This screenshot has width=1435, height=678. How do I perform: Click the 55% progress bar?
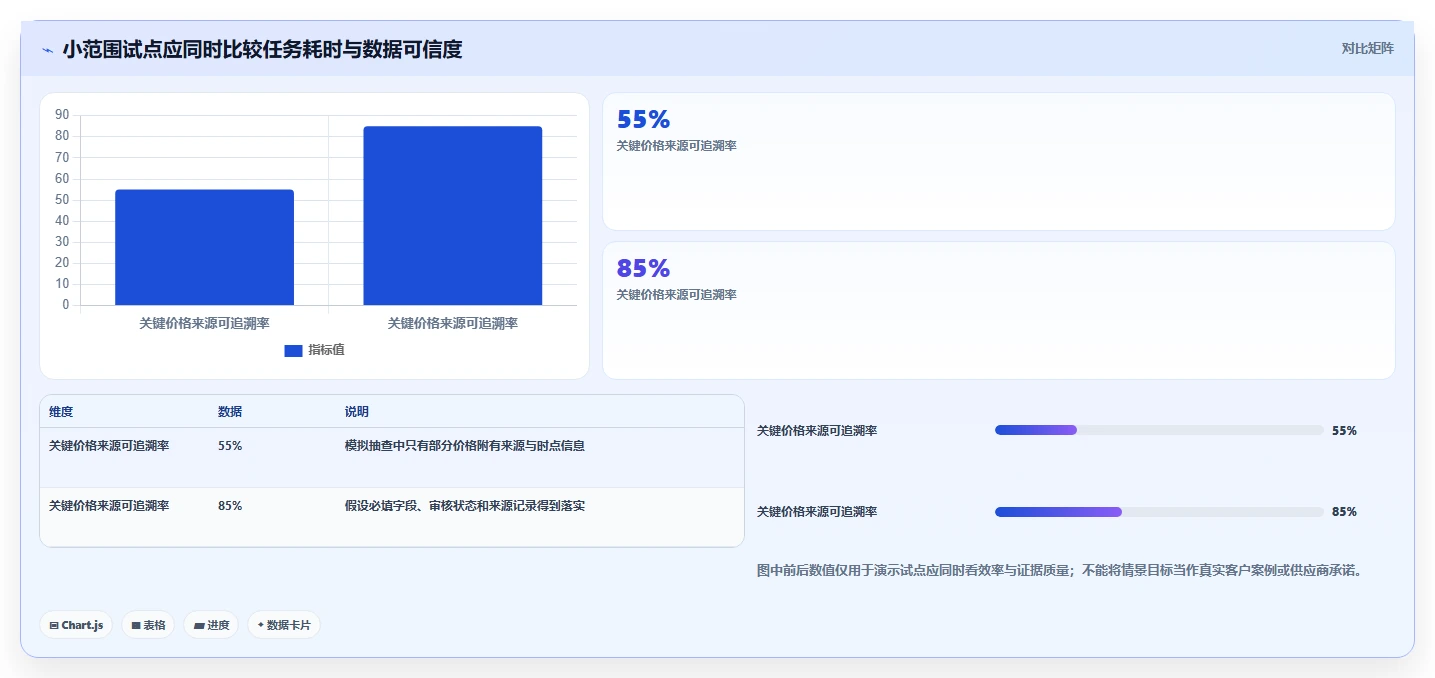point(1159,430)
